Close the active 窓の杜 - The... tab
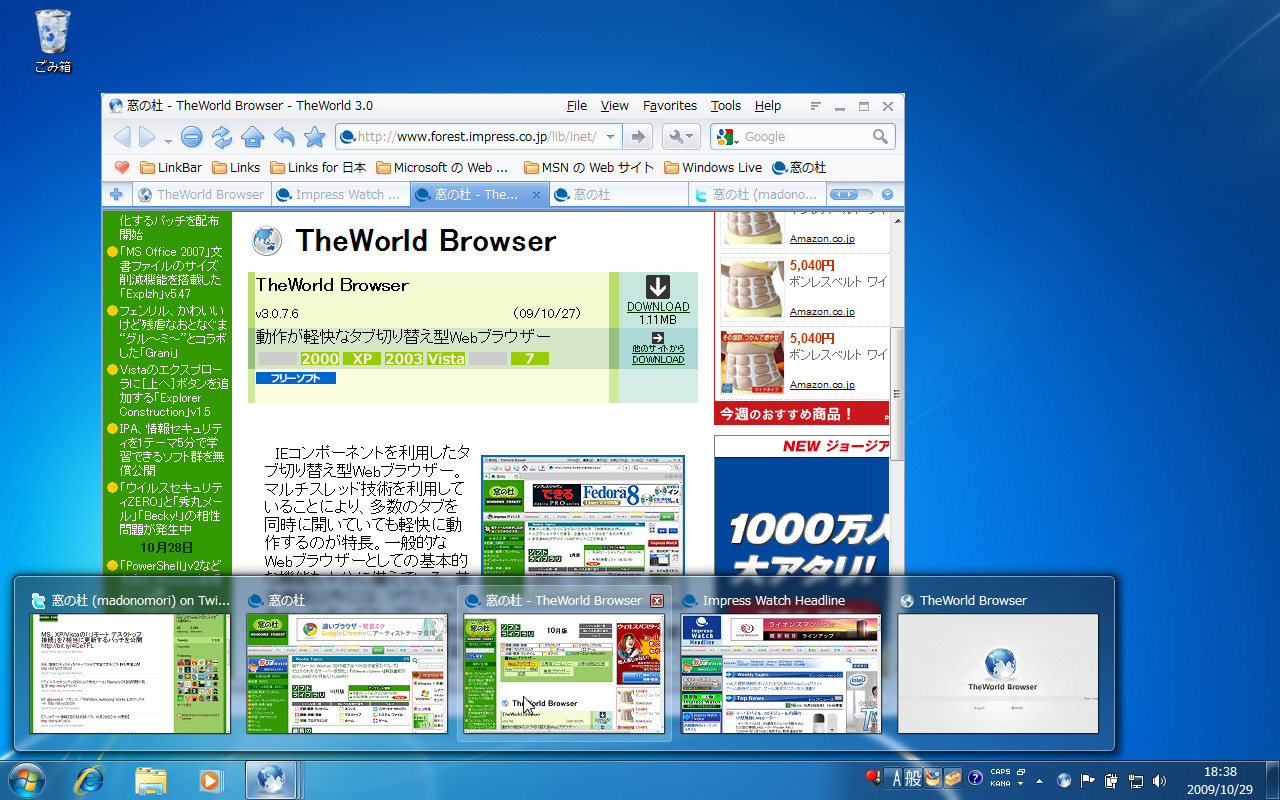 pos(537,195)
